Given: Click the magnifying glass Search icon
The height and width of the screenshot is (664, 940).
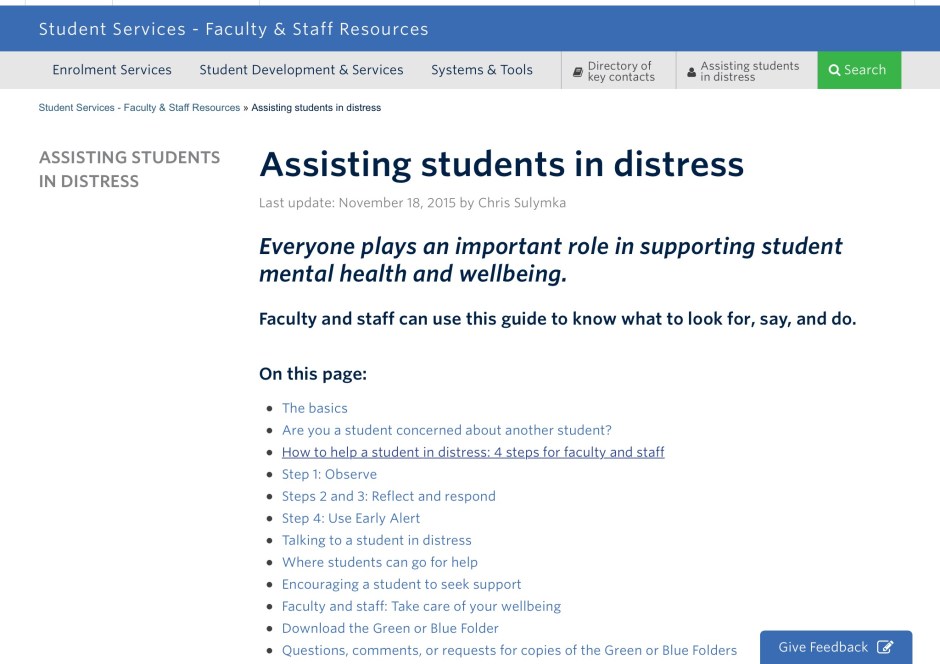Looking at the screenshot, I should pos(834,70).
